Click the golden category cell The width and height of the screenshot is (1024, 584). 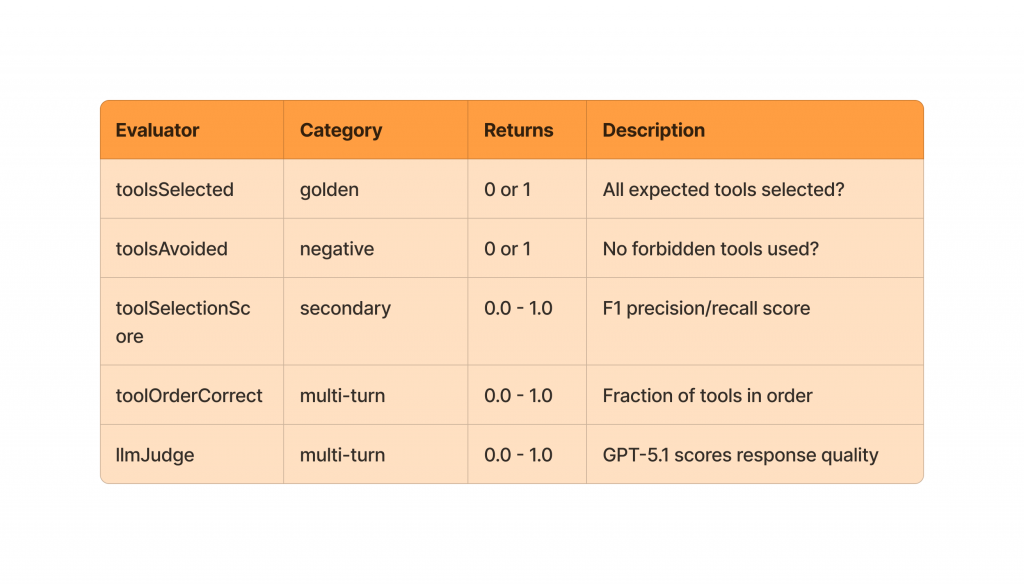[x=329, y=189]
